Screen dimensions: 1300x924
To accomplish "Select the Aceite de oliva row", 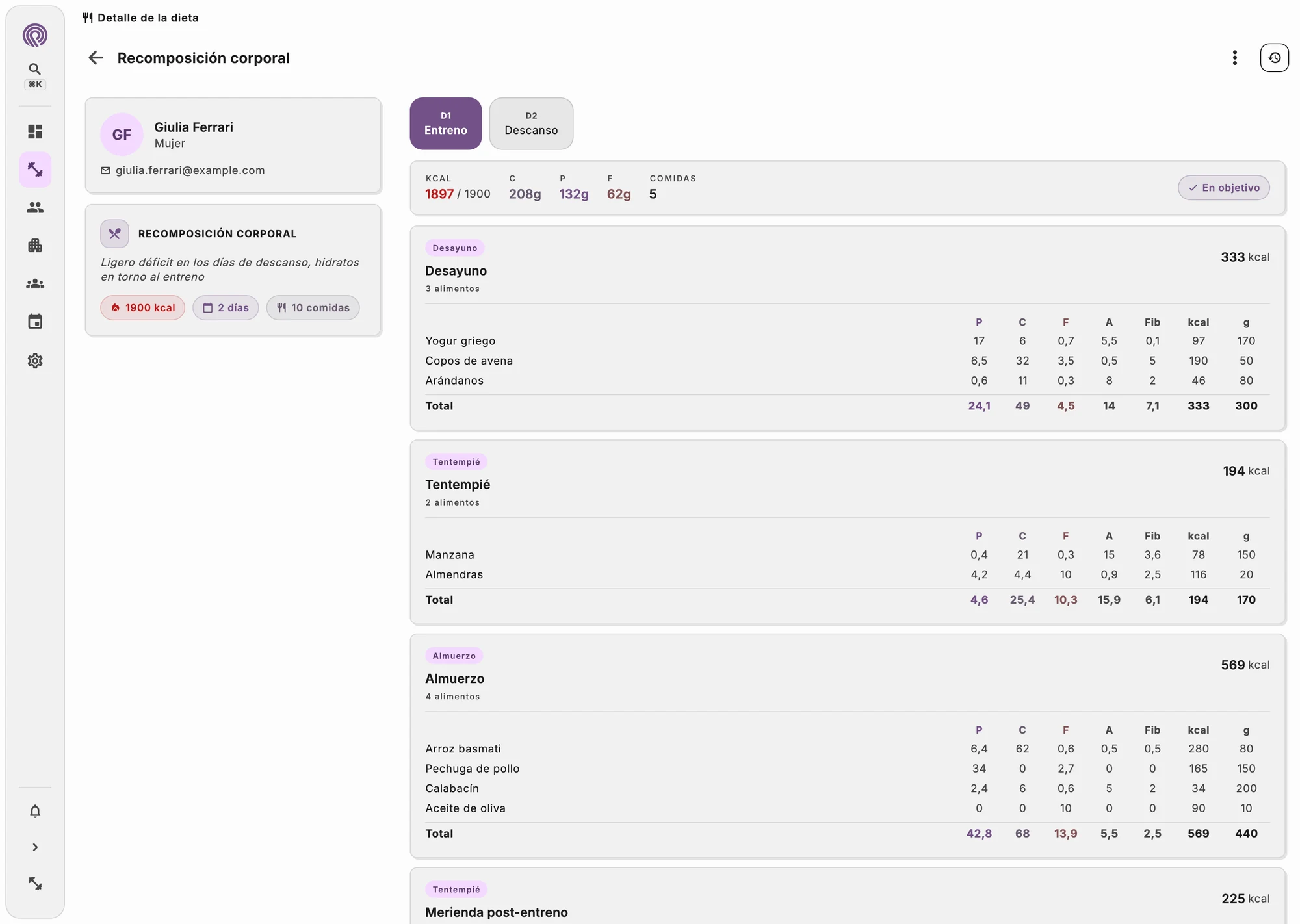I will click(x=847, y=808).
